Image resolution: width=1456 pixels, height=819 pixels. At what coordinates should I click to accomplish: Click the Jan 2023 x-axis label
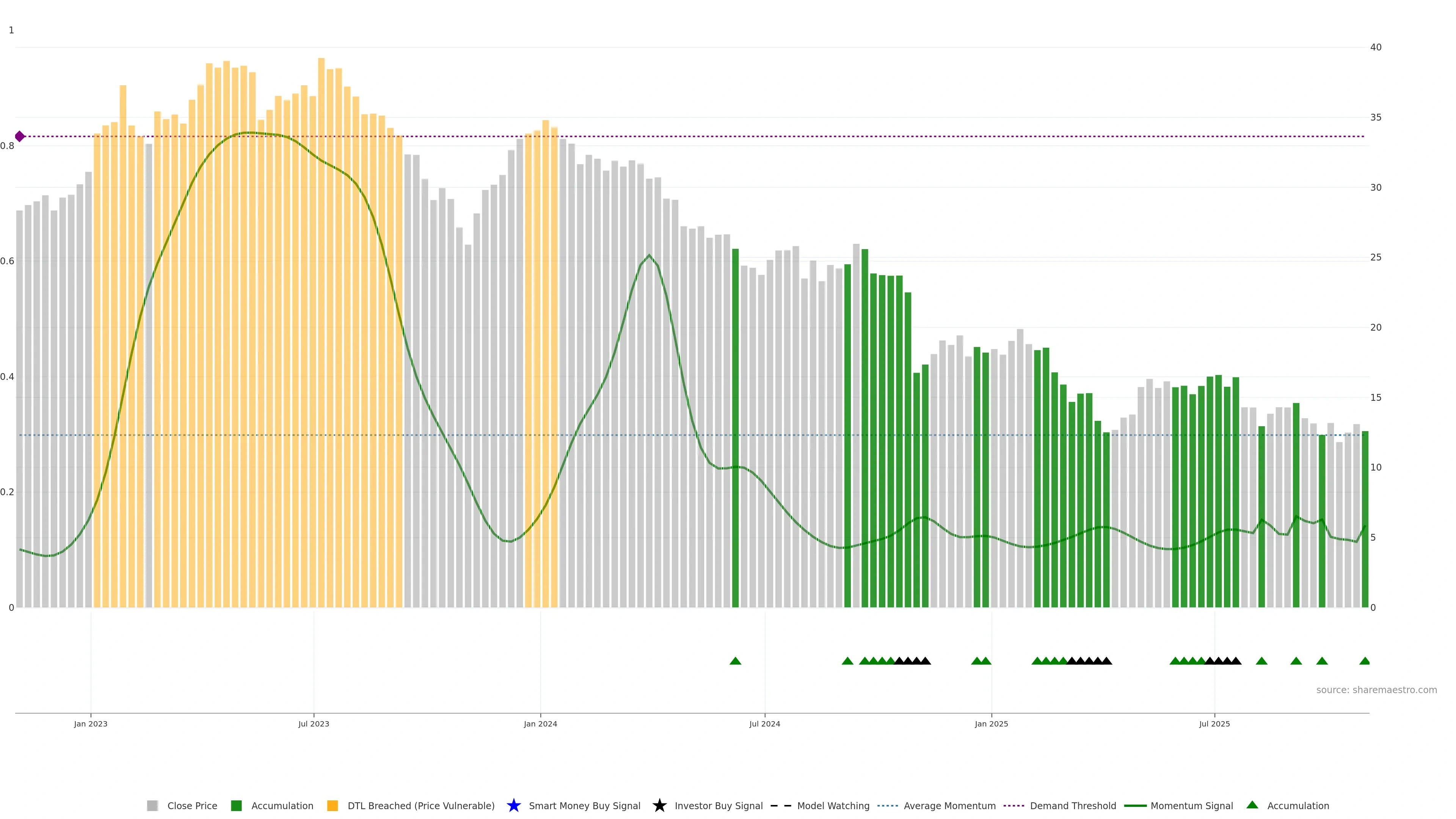tap(91, 723)
